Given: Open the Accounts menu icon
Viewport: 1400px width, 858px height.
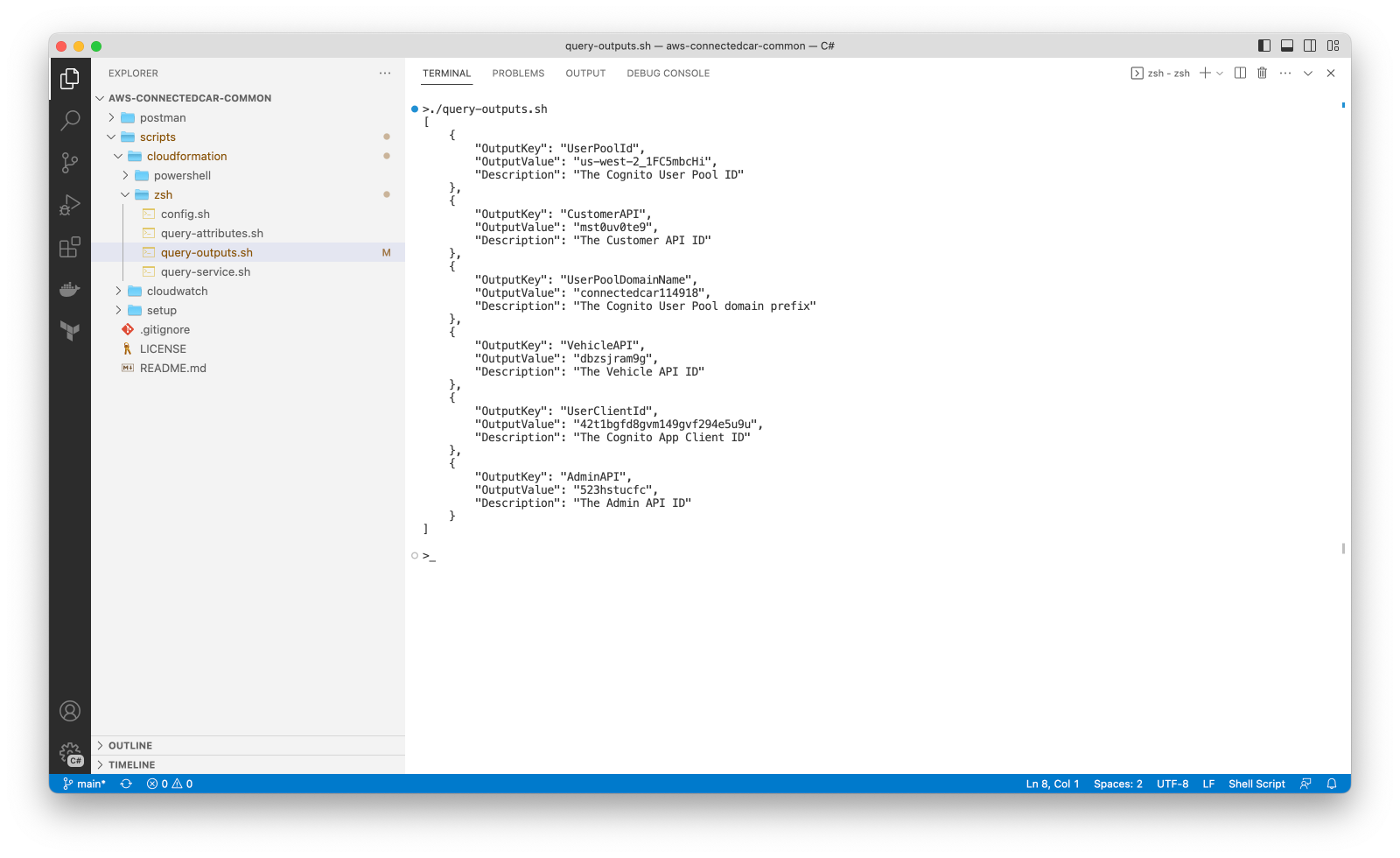Looking at the screenshot, I should click(x=70, y=711).
